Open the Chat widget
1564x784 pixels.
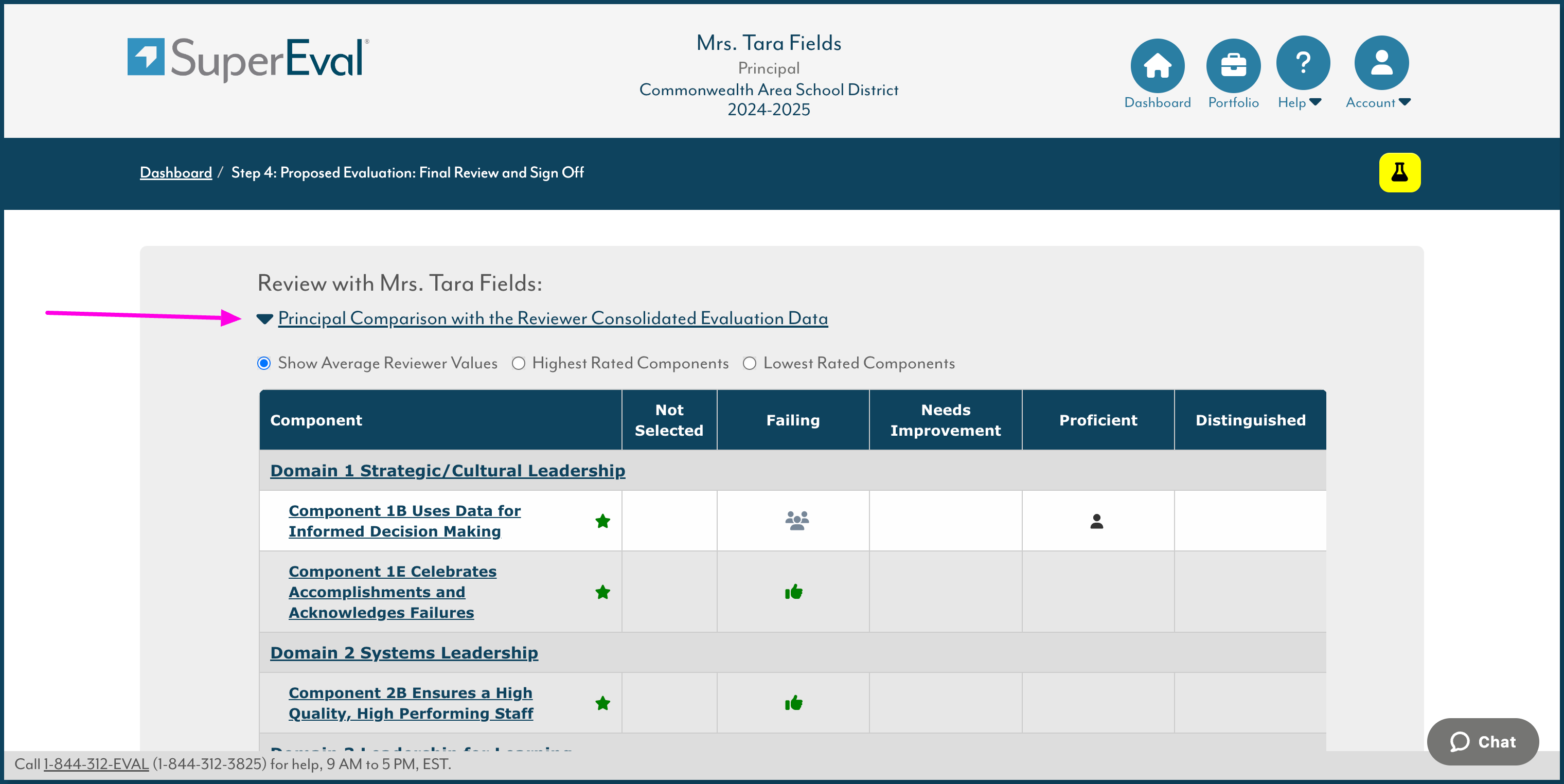(x=1483, y=741)
